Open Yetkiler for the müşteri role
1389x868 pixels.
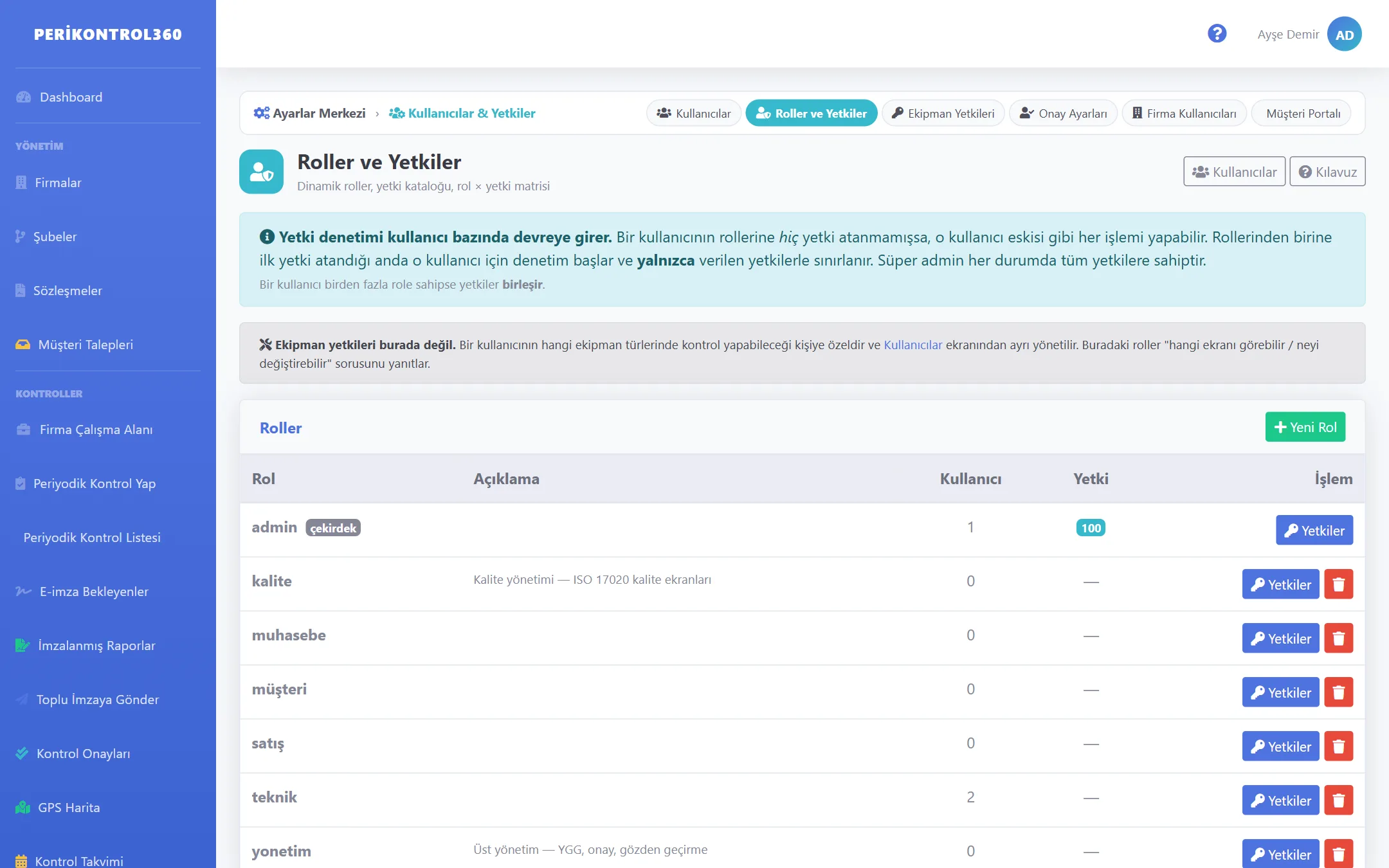click(x=1280, y=692)
